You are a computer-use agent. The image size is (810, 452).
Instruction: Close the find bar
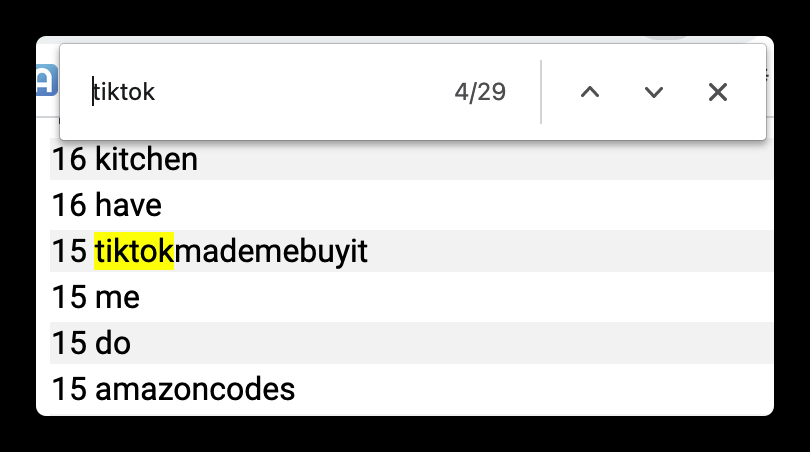717,93
